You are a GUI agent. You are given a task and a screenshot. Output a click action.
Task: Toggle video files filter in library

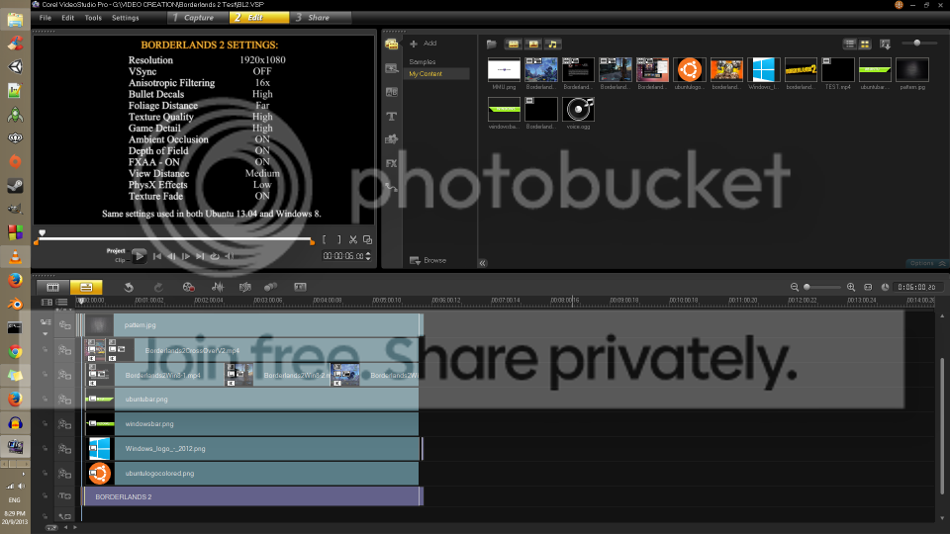(512, 44)
